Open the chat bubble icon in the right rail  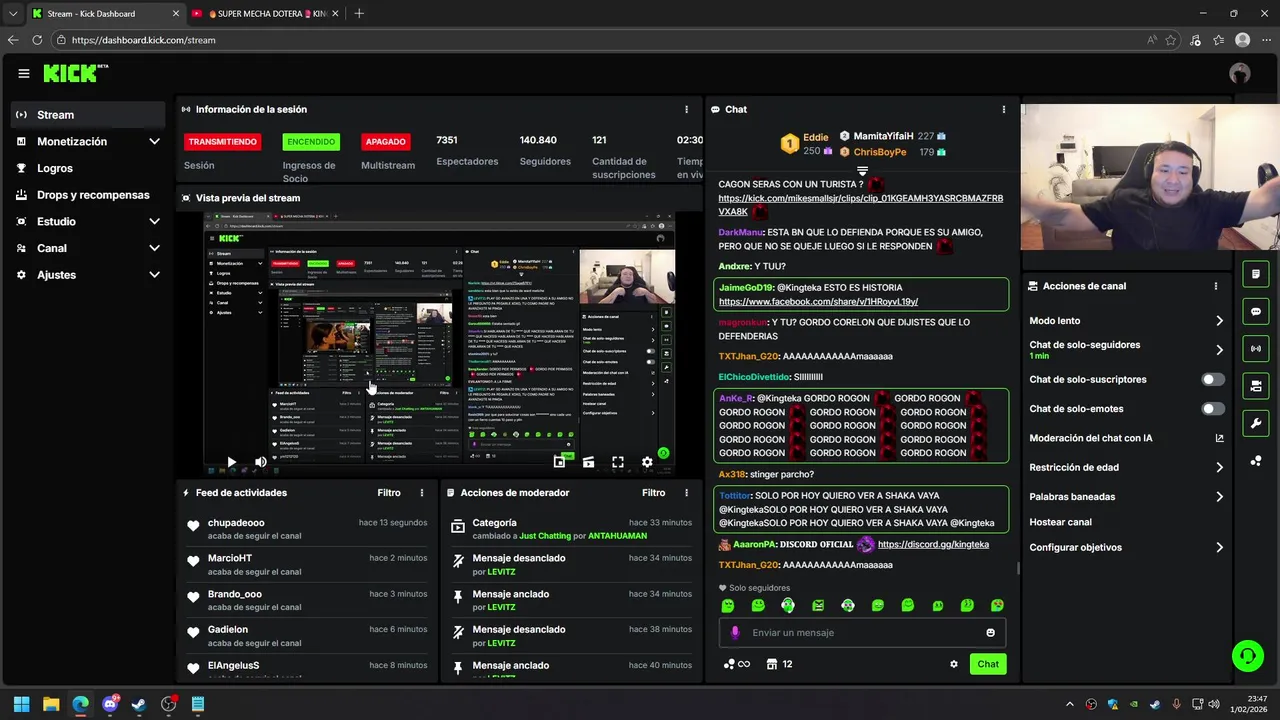pyautogui.click(x=1256, y=311)
